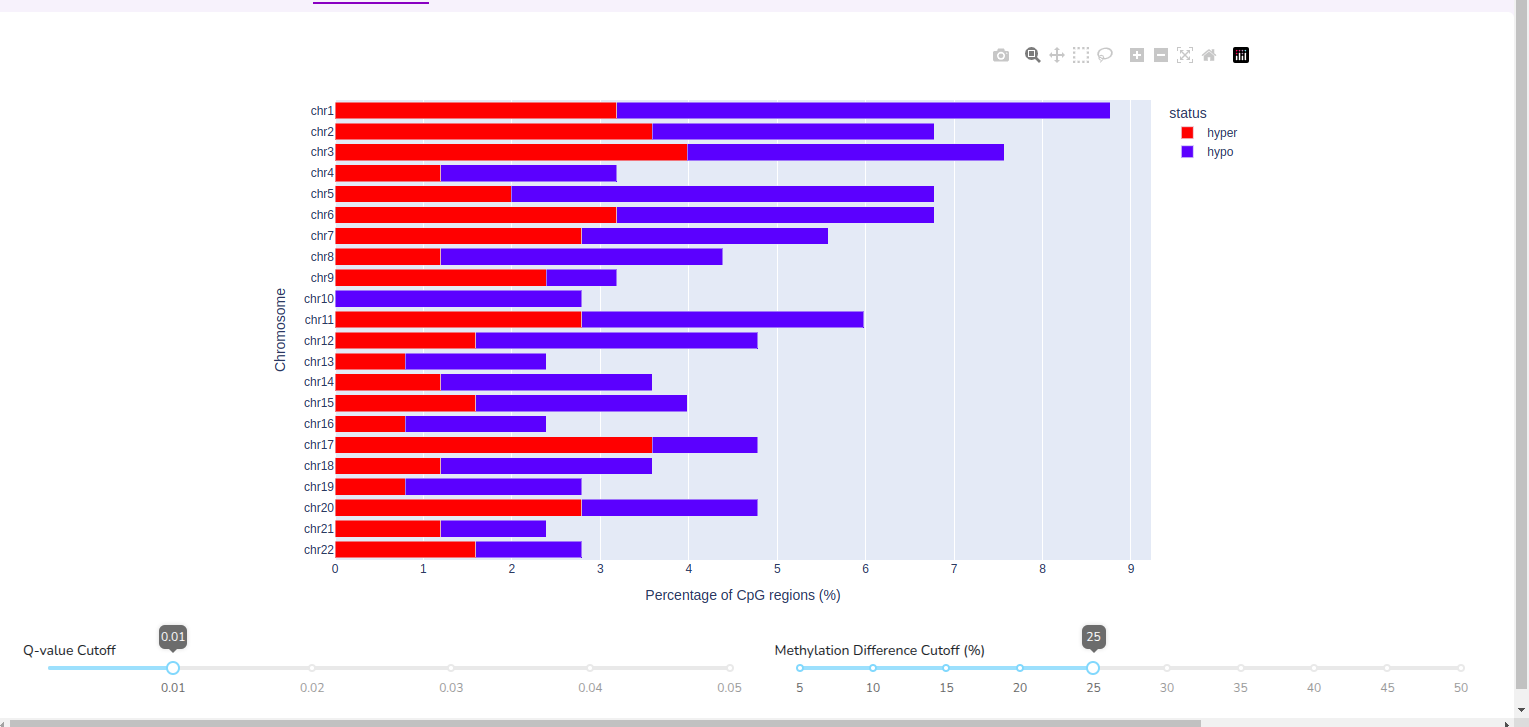Click the x-axis tick label 5
The width and height of the screenshot is (1529, 727).
pos(777,569)
